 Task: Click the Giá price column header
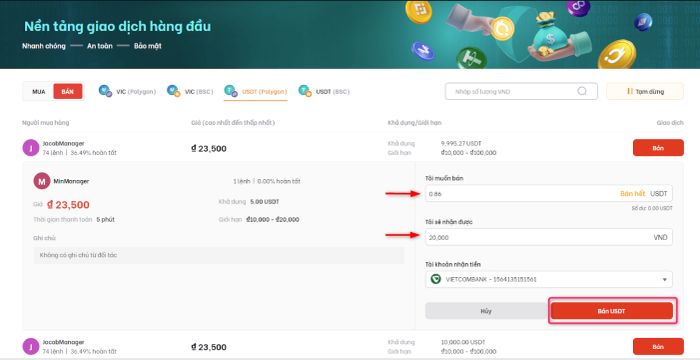[x=233, y=122]
